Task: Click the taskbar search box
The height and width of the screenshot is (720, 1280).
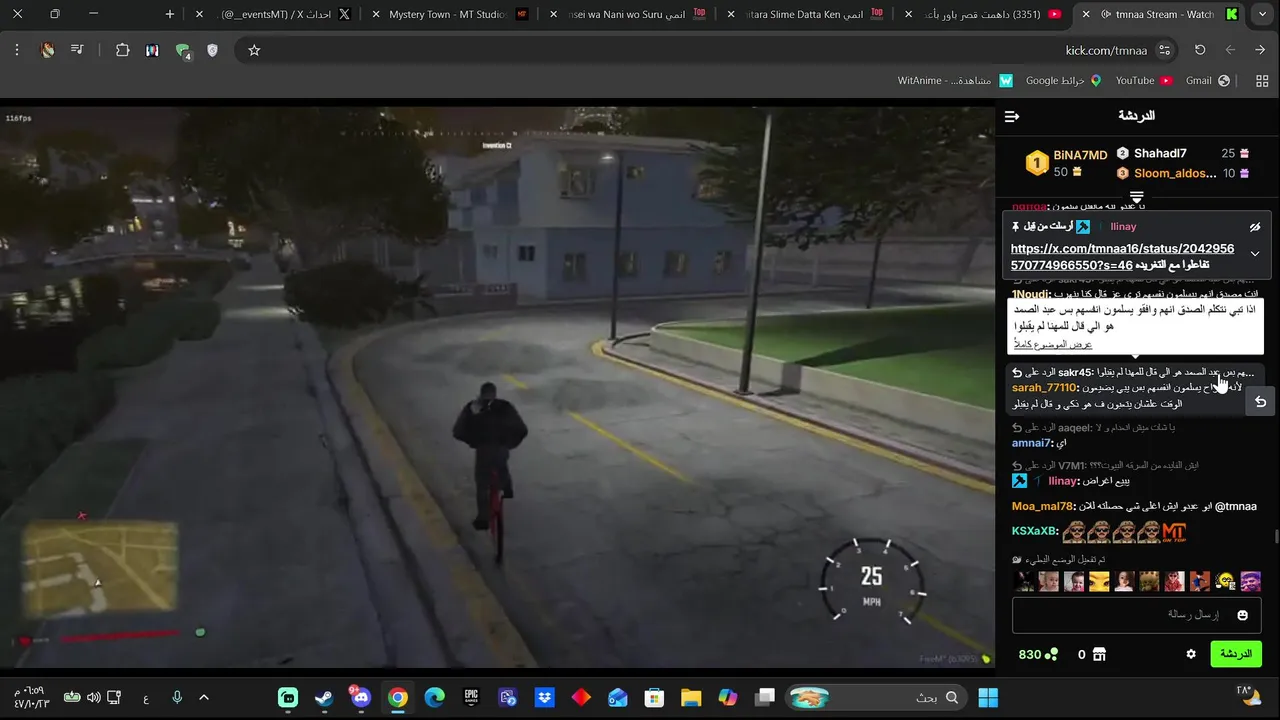Action: click(880, 697)
